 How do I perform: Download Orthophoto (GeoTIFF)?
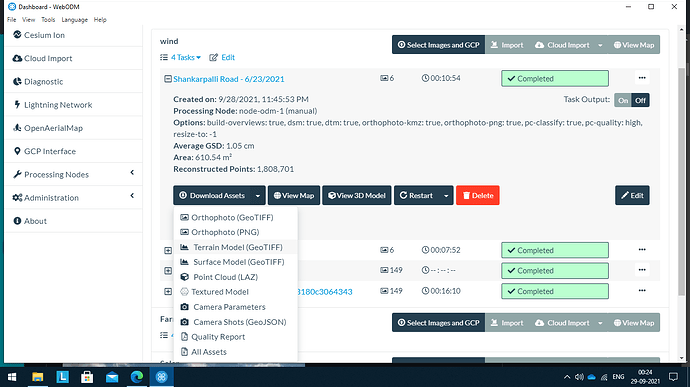coord(236,217)
